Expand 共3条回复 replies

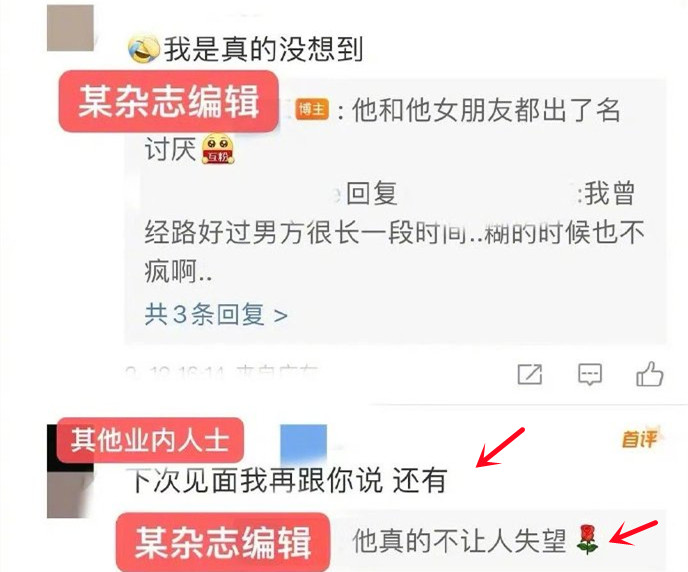click(216, 315)
